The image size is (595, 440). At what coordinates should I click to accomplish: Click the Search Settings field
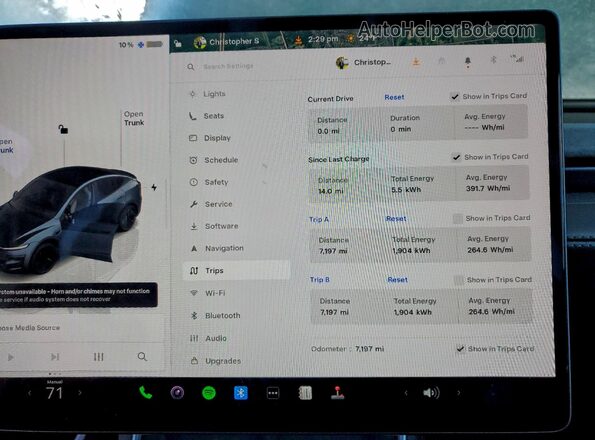point(228,66)
